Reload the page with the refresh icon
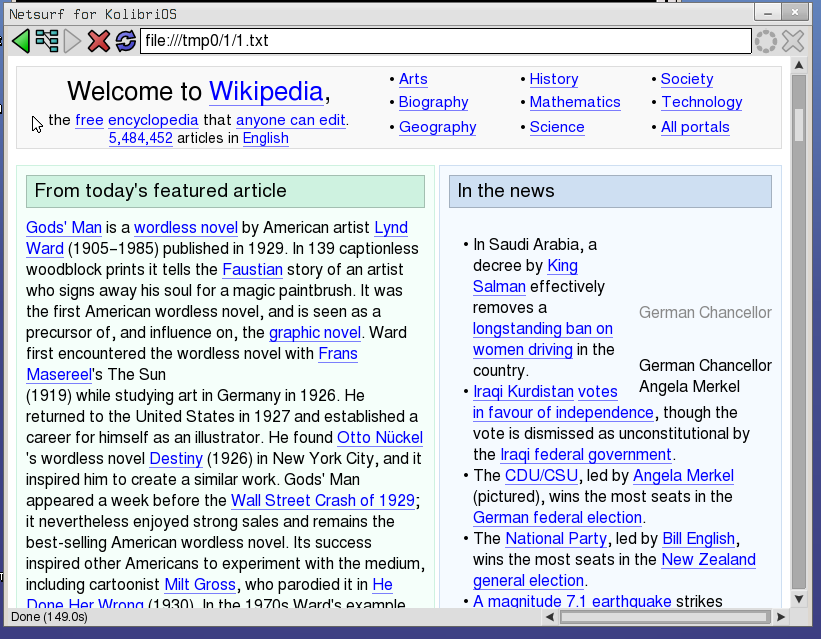Image resolution: width=821 pixels, height=639 pixels. [x=125, y=41]
